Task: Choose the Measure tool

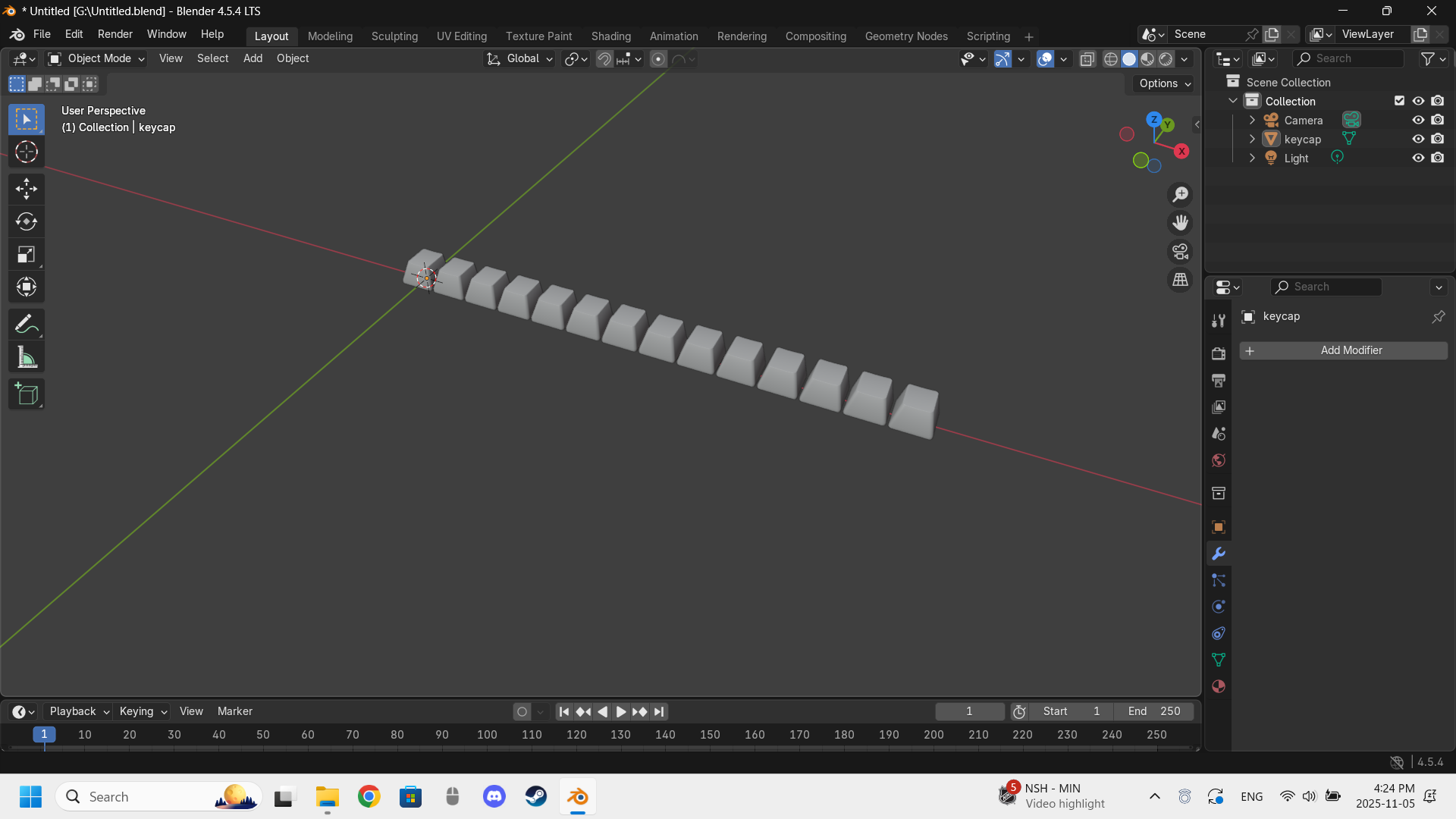Action: (27, 358)
